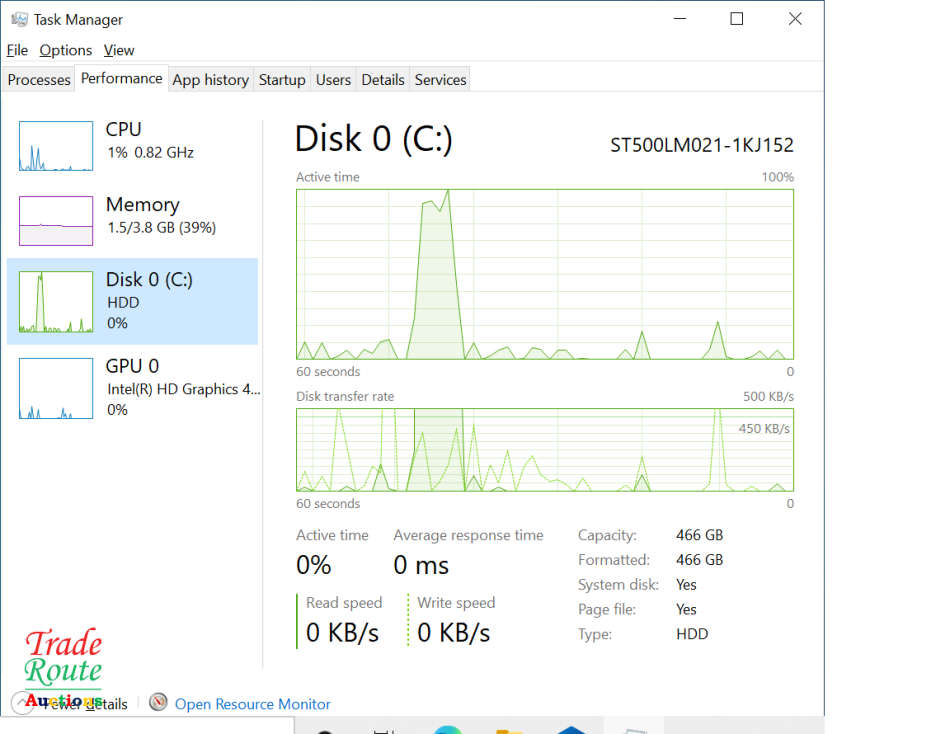Viewport: 950px width, 734px height.
Task: Switch to the Processes tab
Action: (x=39, y=80)
